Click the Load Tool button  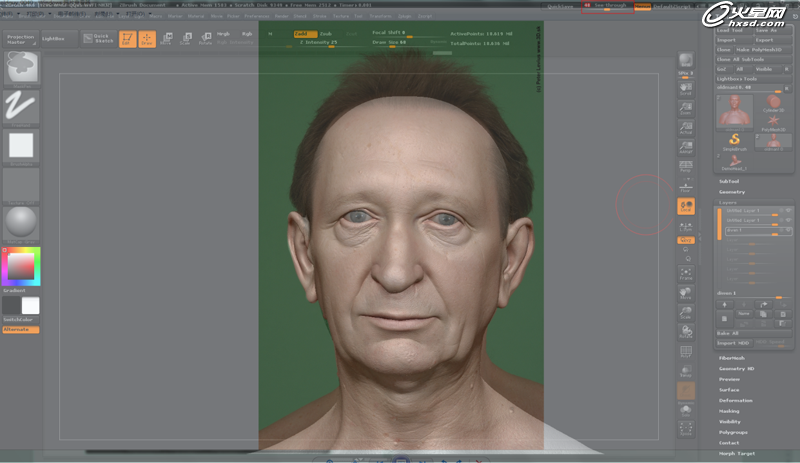733,31
